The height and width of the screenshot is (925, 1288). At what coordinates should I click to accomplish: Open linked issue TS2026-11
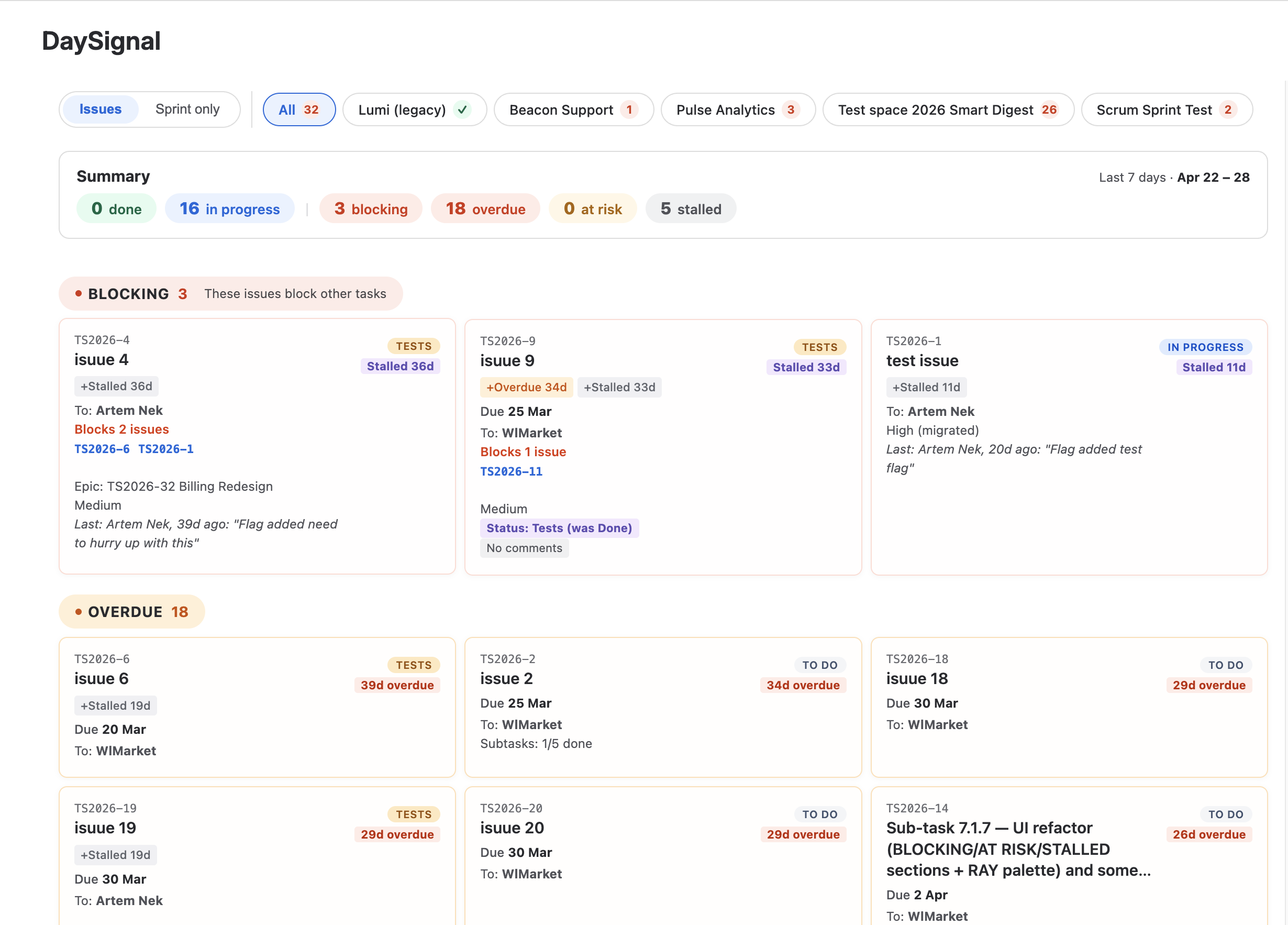(511, 471)
